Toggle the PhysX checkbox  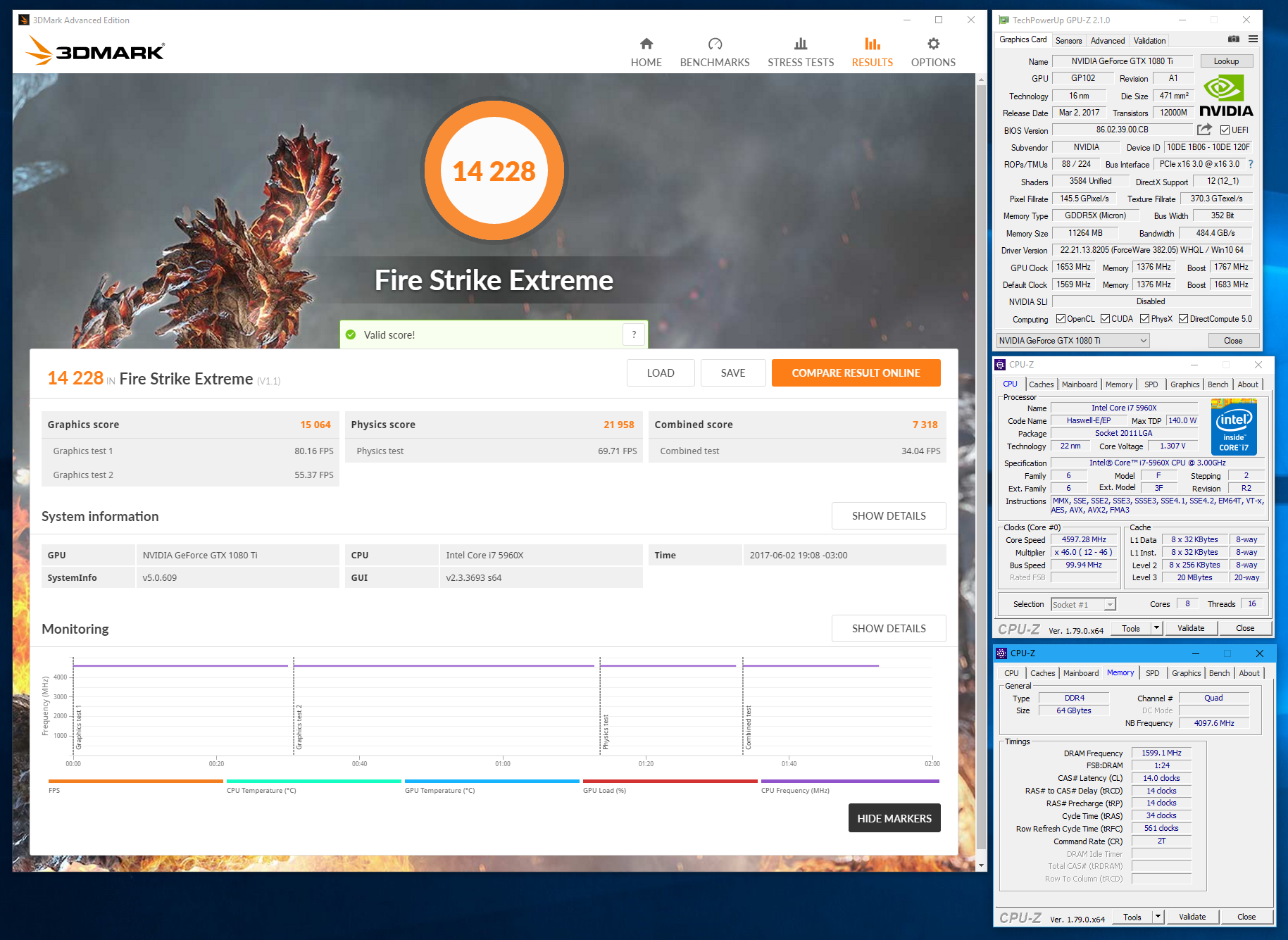(x=1144, y=319)
